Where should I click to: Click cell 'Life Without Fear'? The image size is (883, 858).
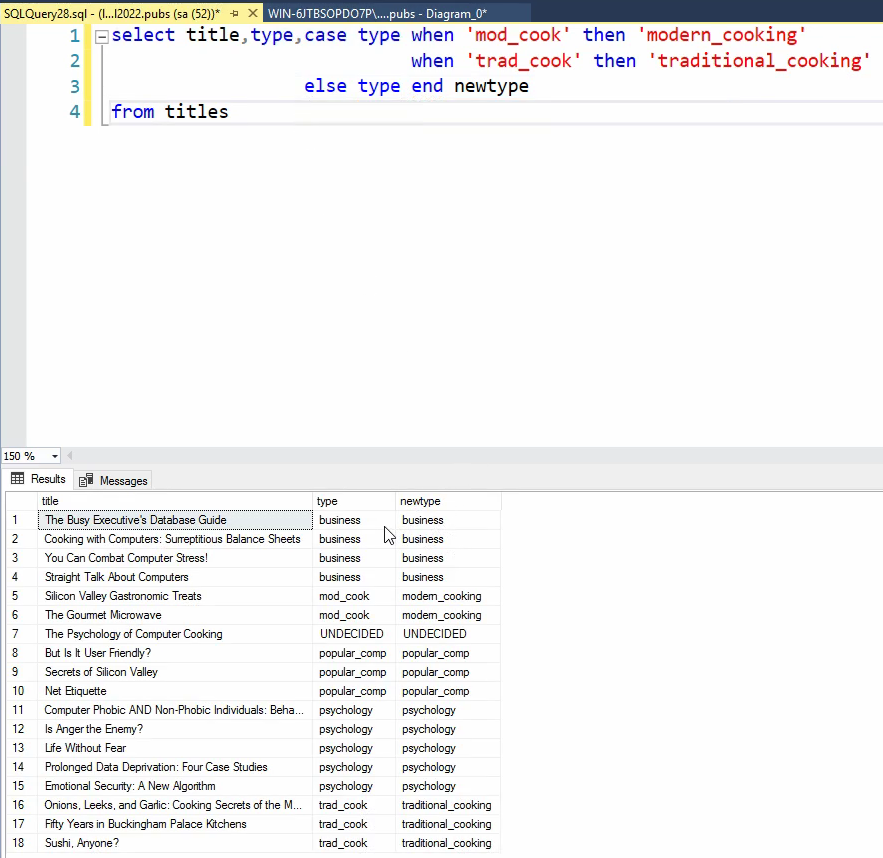click(175, 748)
